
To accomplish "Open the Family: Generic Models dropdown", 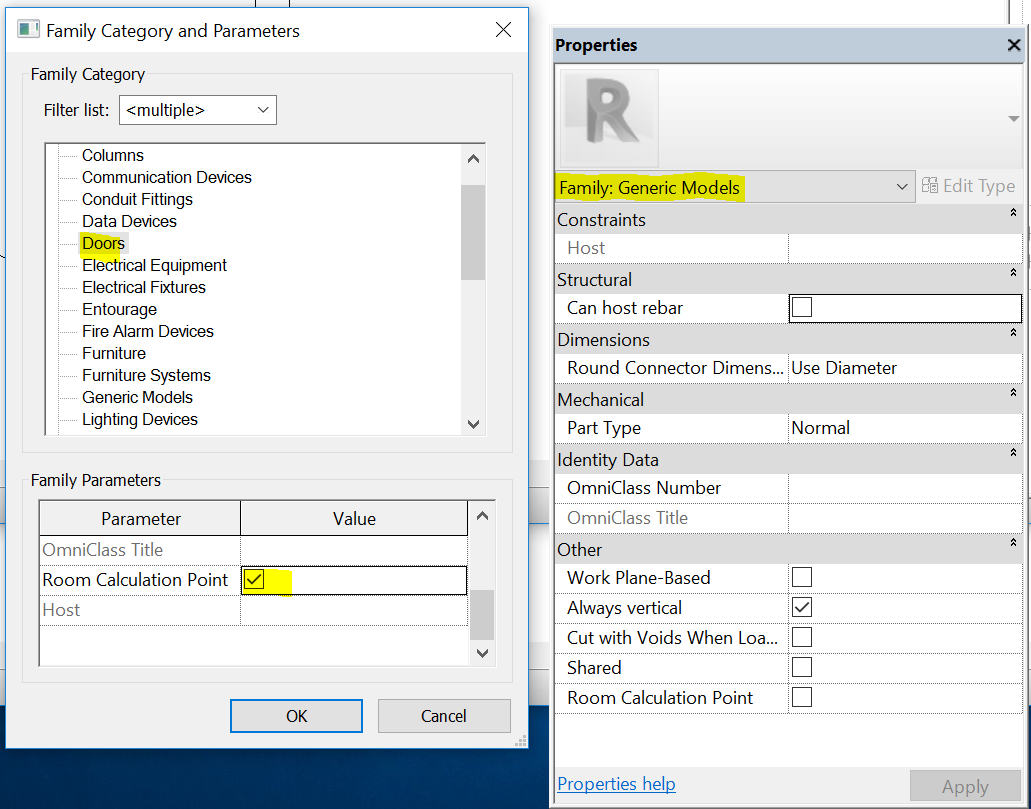I will pyautogui.click(x=902, y=187).
